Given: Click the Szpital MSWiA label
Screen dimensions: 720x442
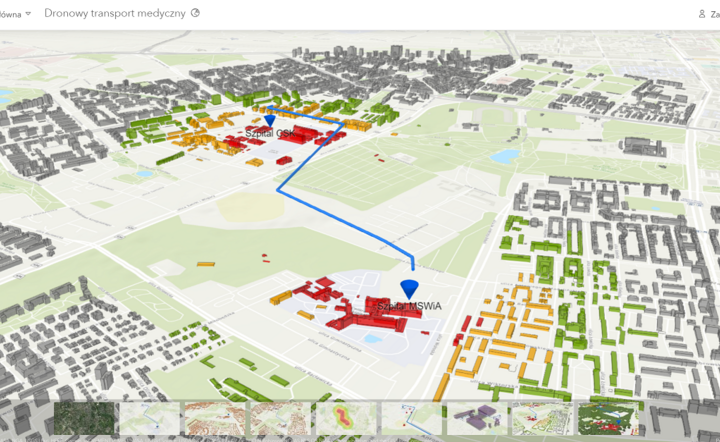Looking at the screenshot, I should point(409,306).
